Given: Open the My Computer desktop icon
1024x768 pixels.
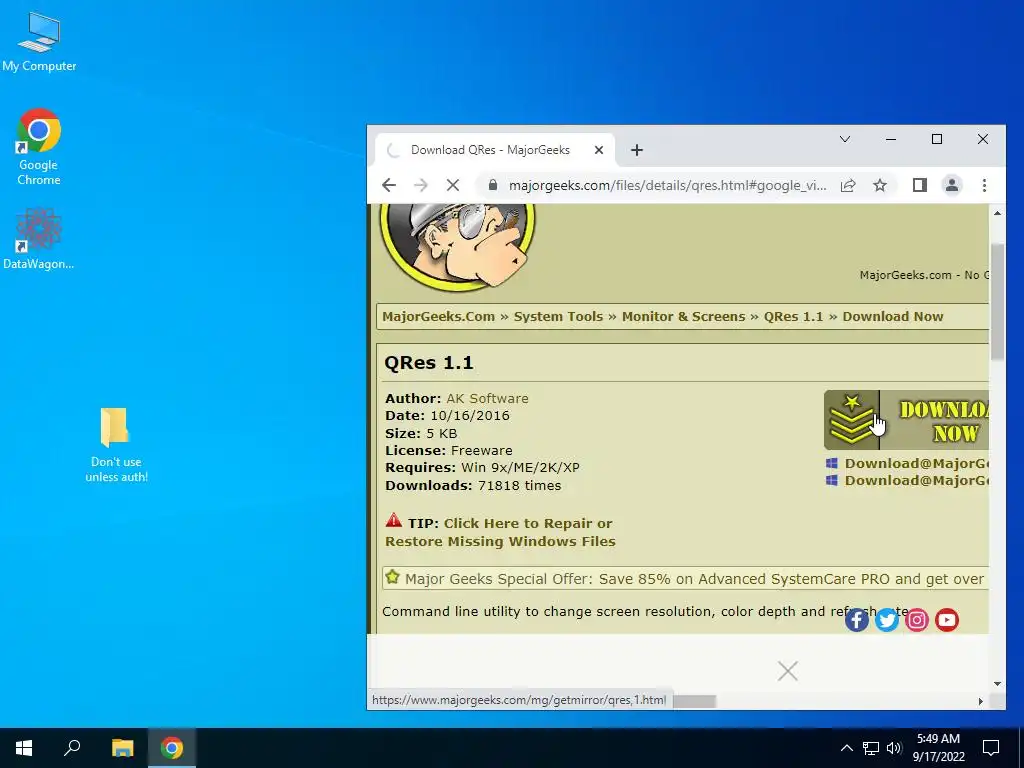Looking at the screenshot, I should (39, 42).
